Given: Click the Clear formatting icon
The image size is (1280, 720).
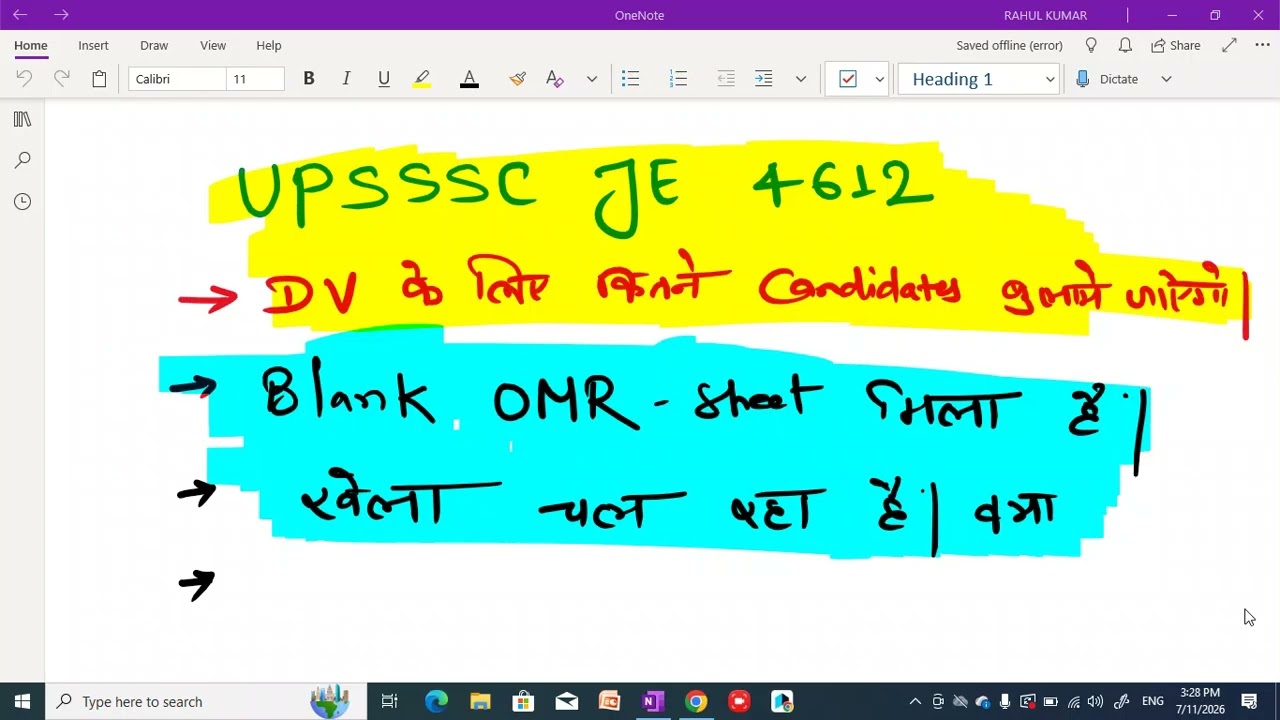Looking at the screenshot, I should (x=555, y=79).
